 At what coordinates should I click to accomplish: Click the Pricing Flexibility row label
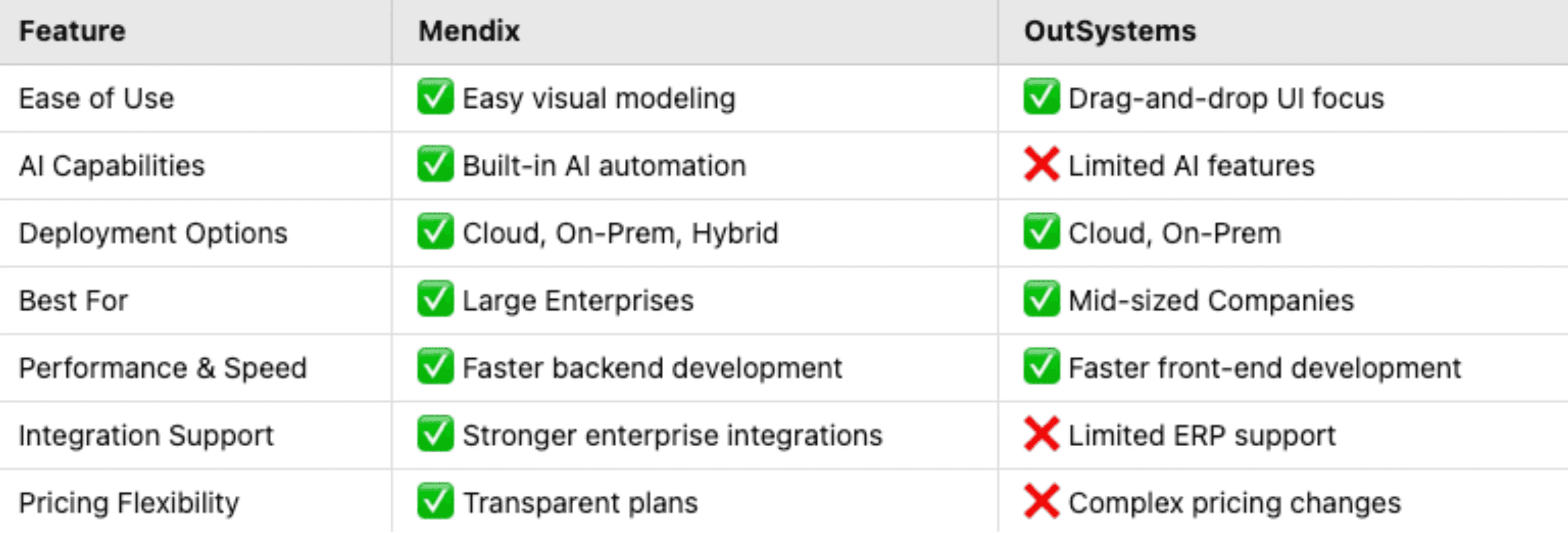(x=129, y=503)
